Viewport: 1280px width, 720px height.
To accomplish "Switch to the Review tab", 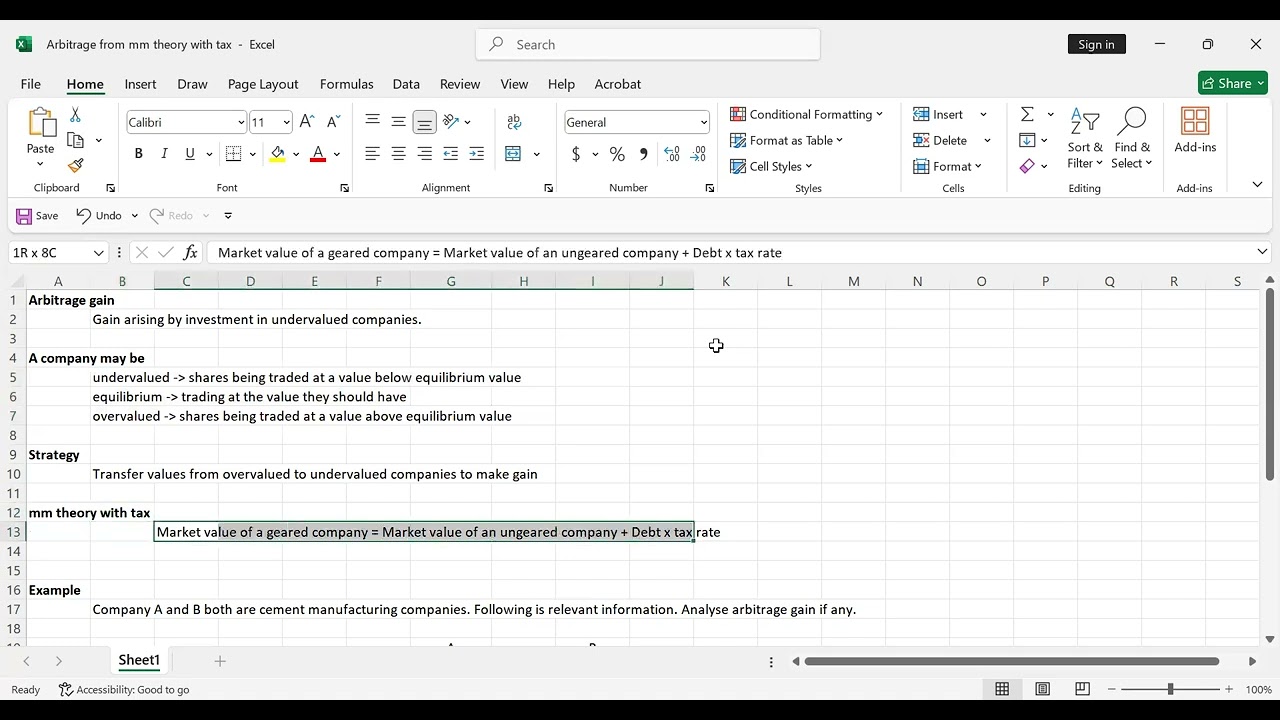I will [460, 84].
